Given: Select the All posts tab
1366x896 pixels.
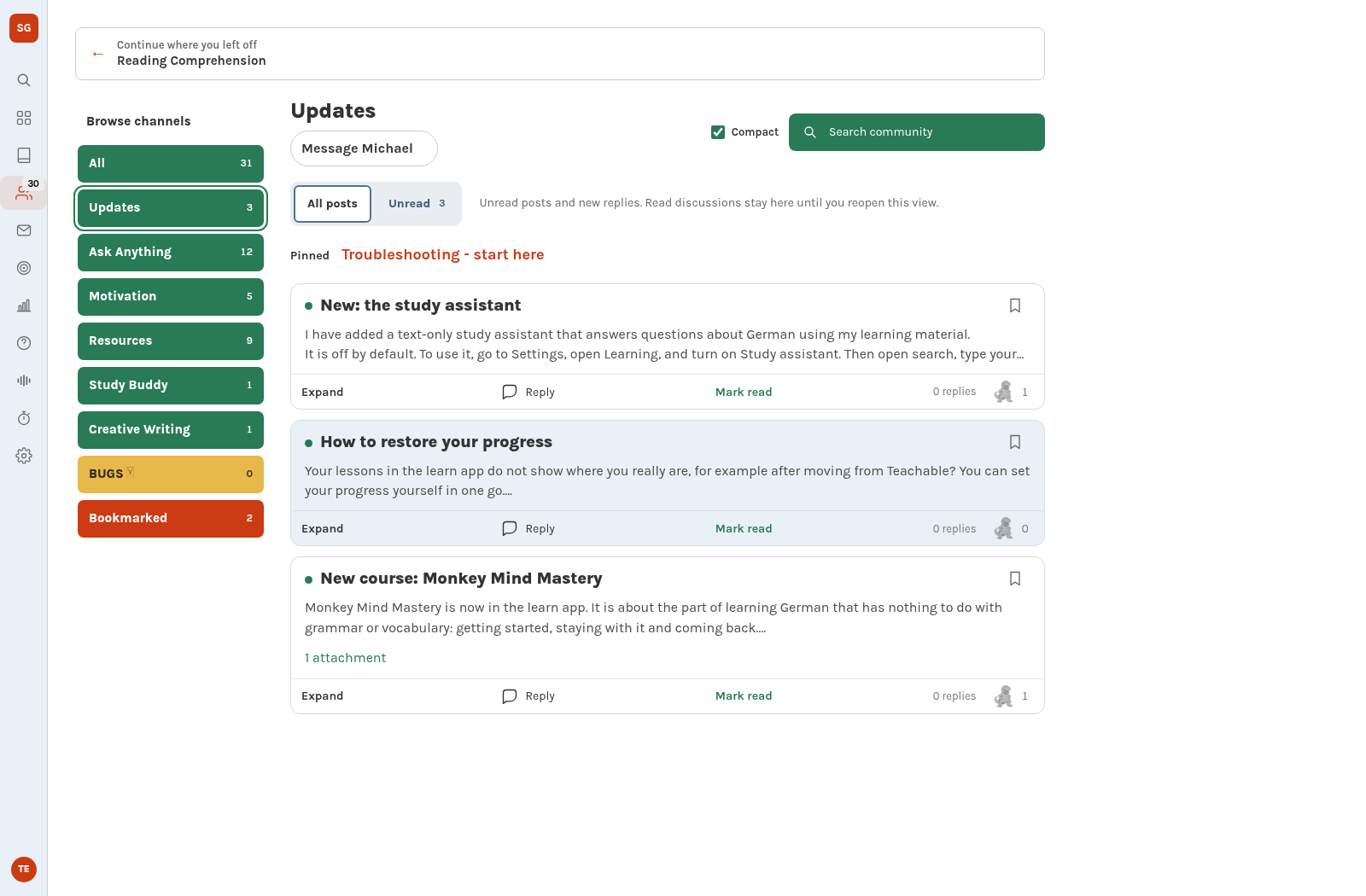Looking at the screenshot, I should (332, 204).
